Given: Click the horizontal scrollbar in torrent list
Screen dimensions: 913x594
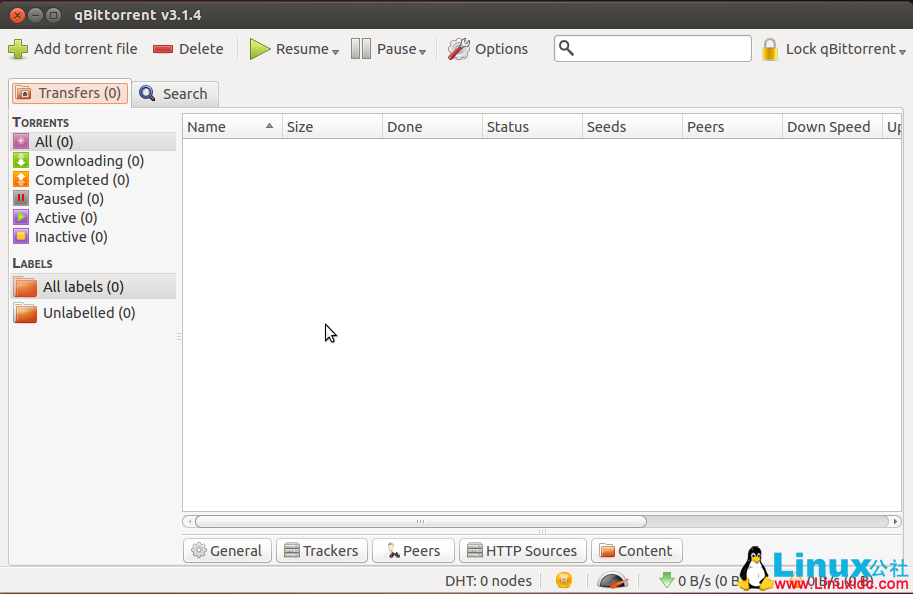Looking at the screenshot, I should point(420,521).
